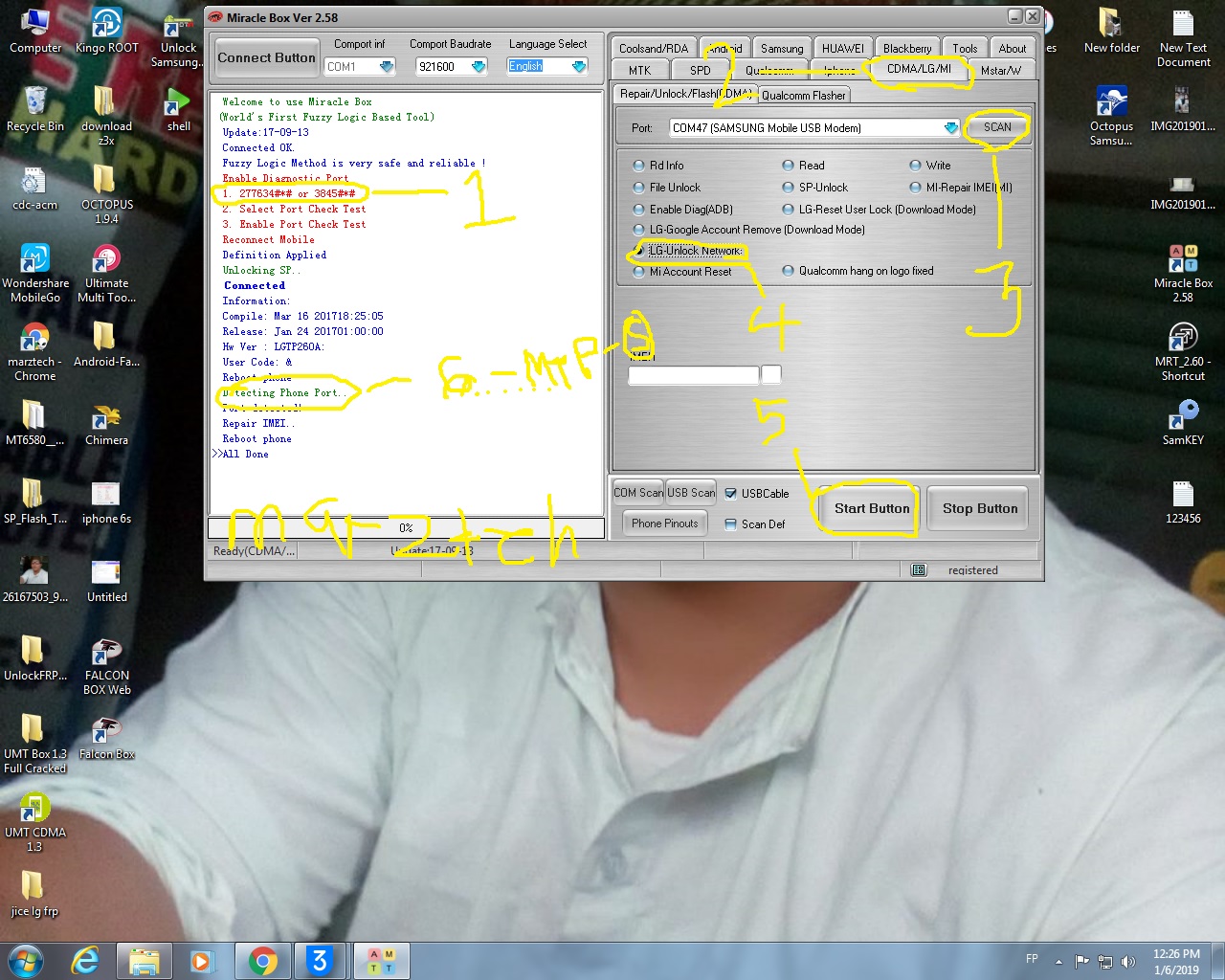Open the Qualcomm Flasher sub-tab
The width and height of the screenshot is (1225, 980).
click(804, 95)
